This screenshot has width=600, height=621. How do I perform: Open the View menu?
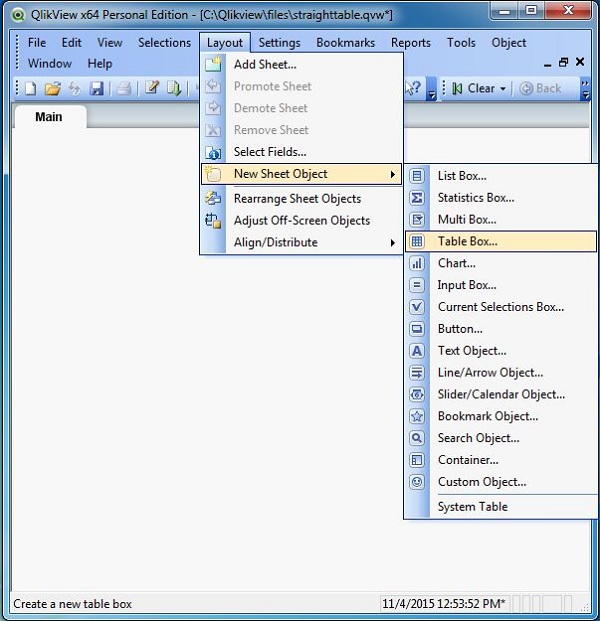[110, 42]
